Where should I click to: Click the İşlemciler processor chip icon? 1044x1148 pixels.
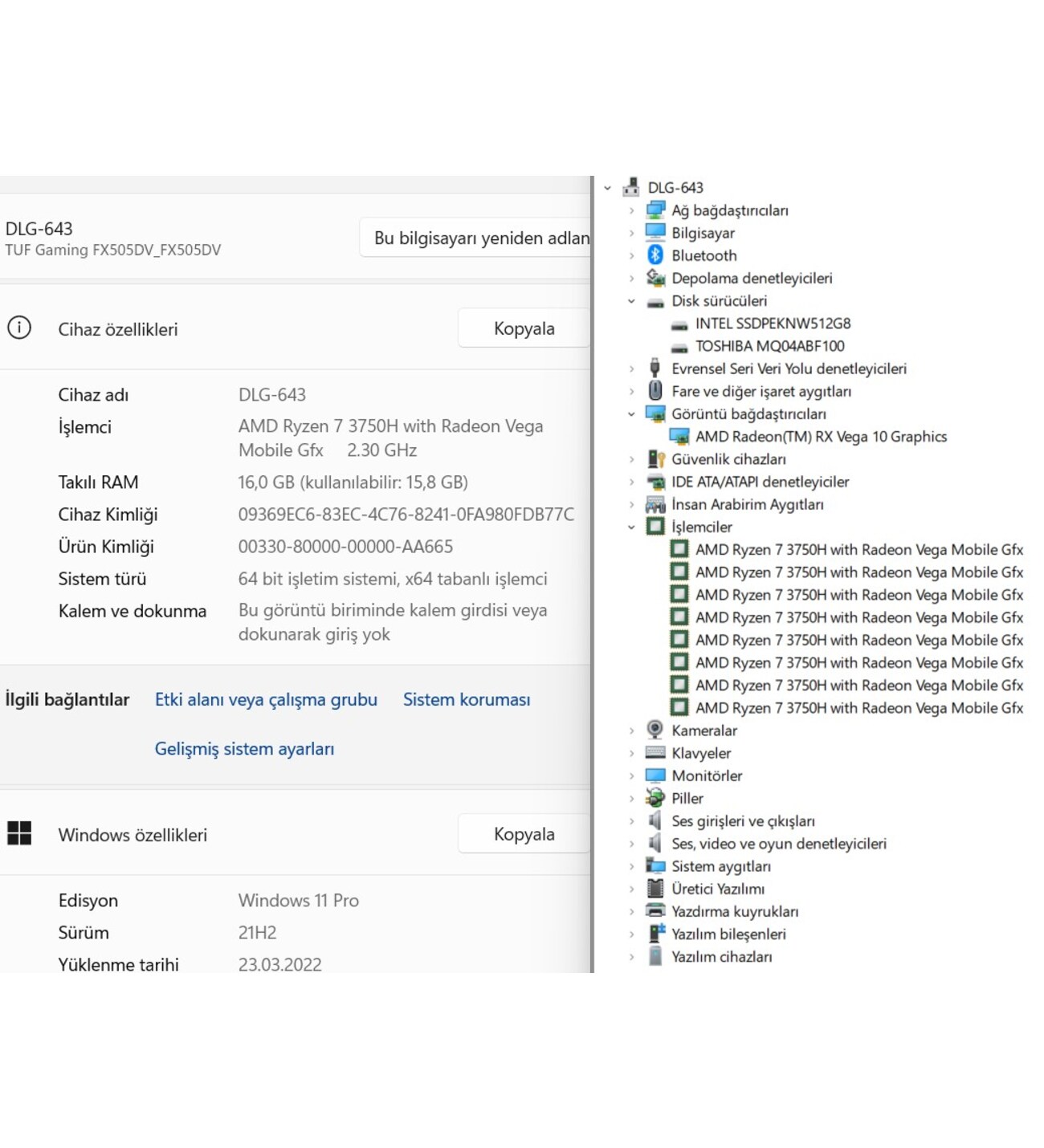tap(655, 527)
